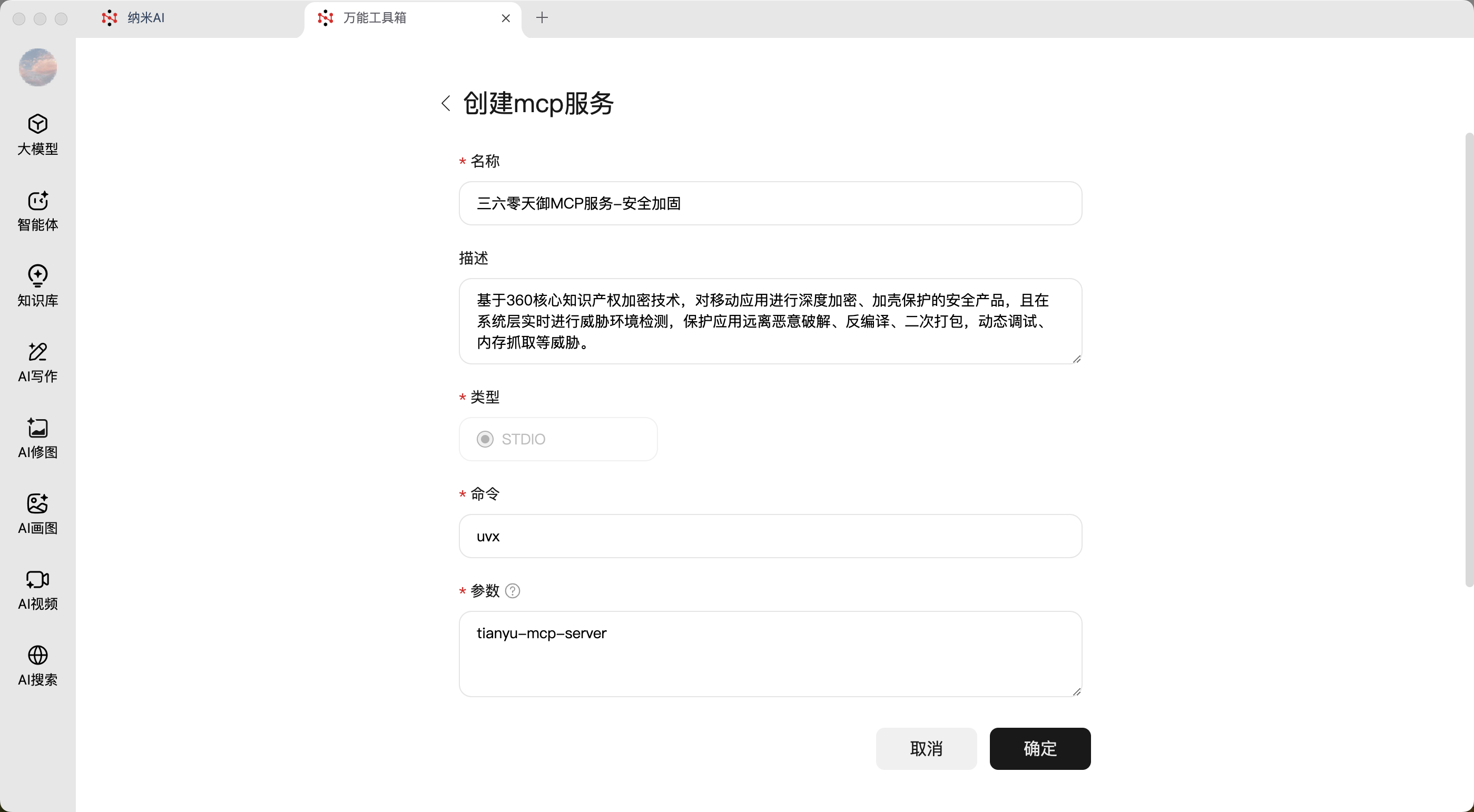Go back using the arrow beside 创建mcp服务
1474x812 pixels.
coord(446,104)
